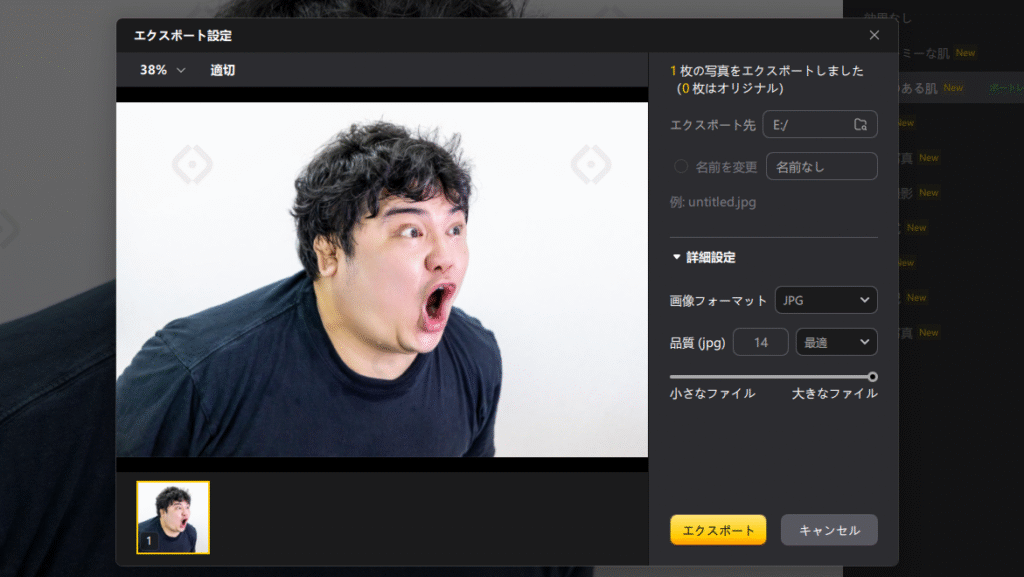
Task: Click the chevron arrow beside 38% zoom
Action: tap(181, 70)
